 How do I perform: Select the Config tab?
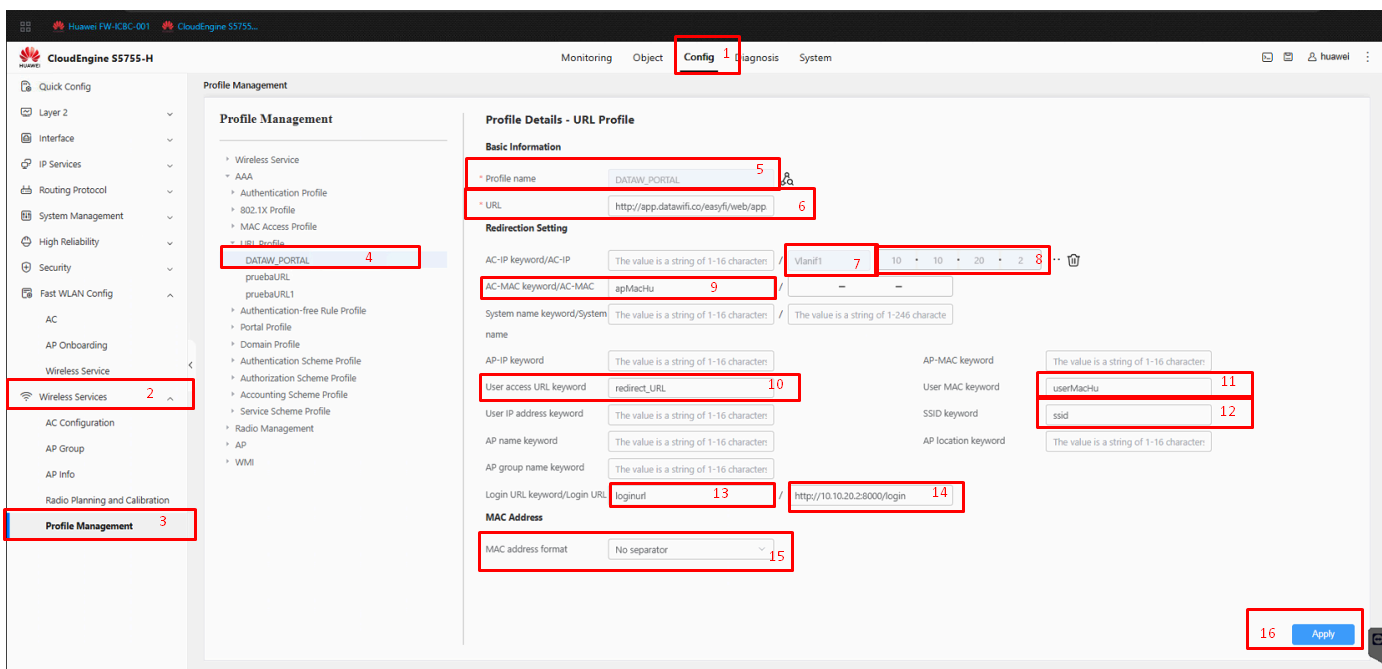(x=699, y=58)
